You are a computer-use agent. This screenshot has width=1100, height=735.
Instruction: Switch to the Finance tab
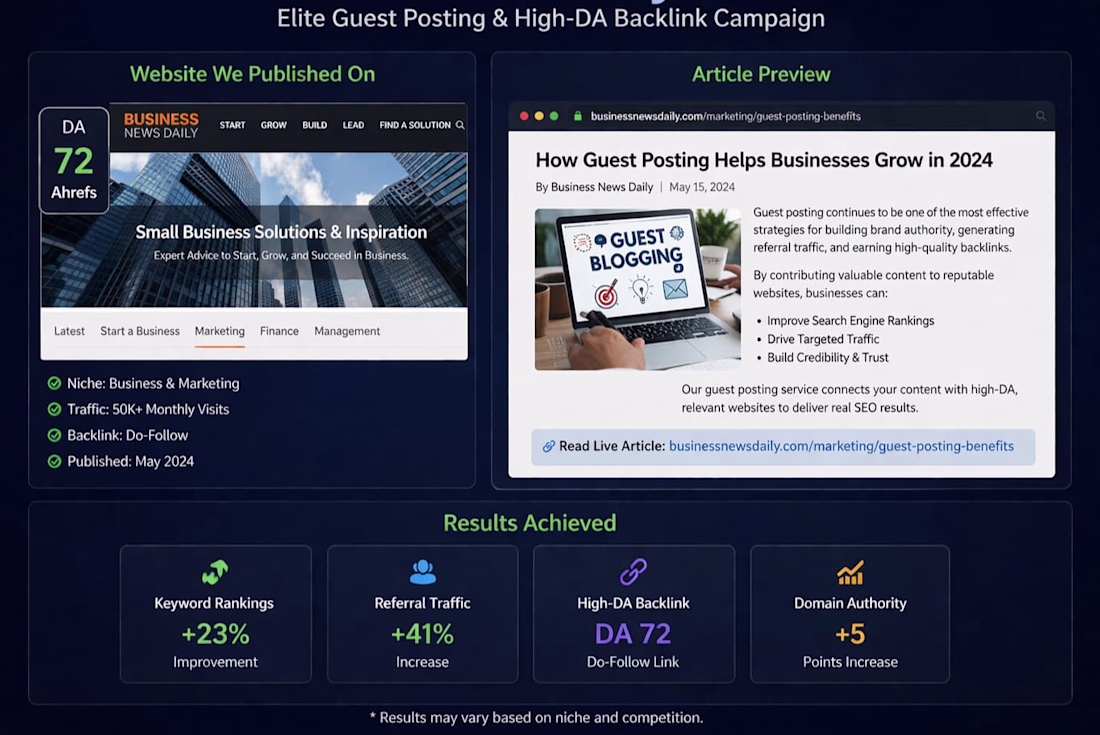279,331
